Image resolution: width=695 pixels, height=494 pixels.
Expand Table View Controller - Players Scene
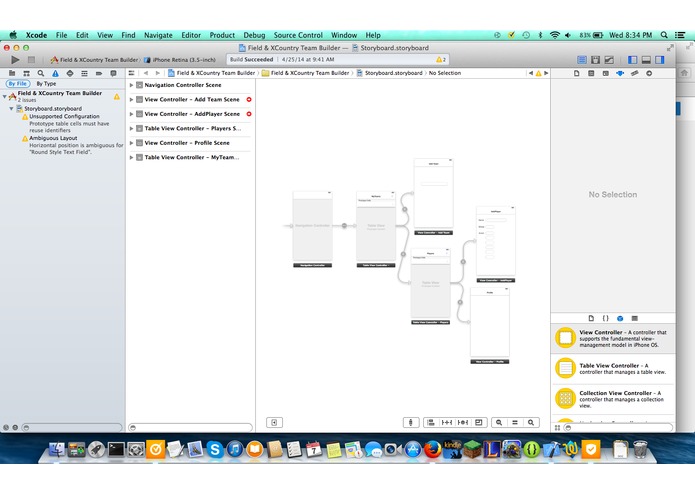tap(132, 128)
